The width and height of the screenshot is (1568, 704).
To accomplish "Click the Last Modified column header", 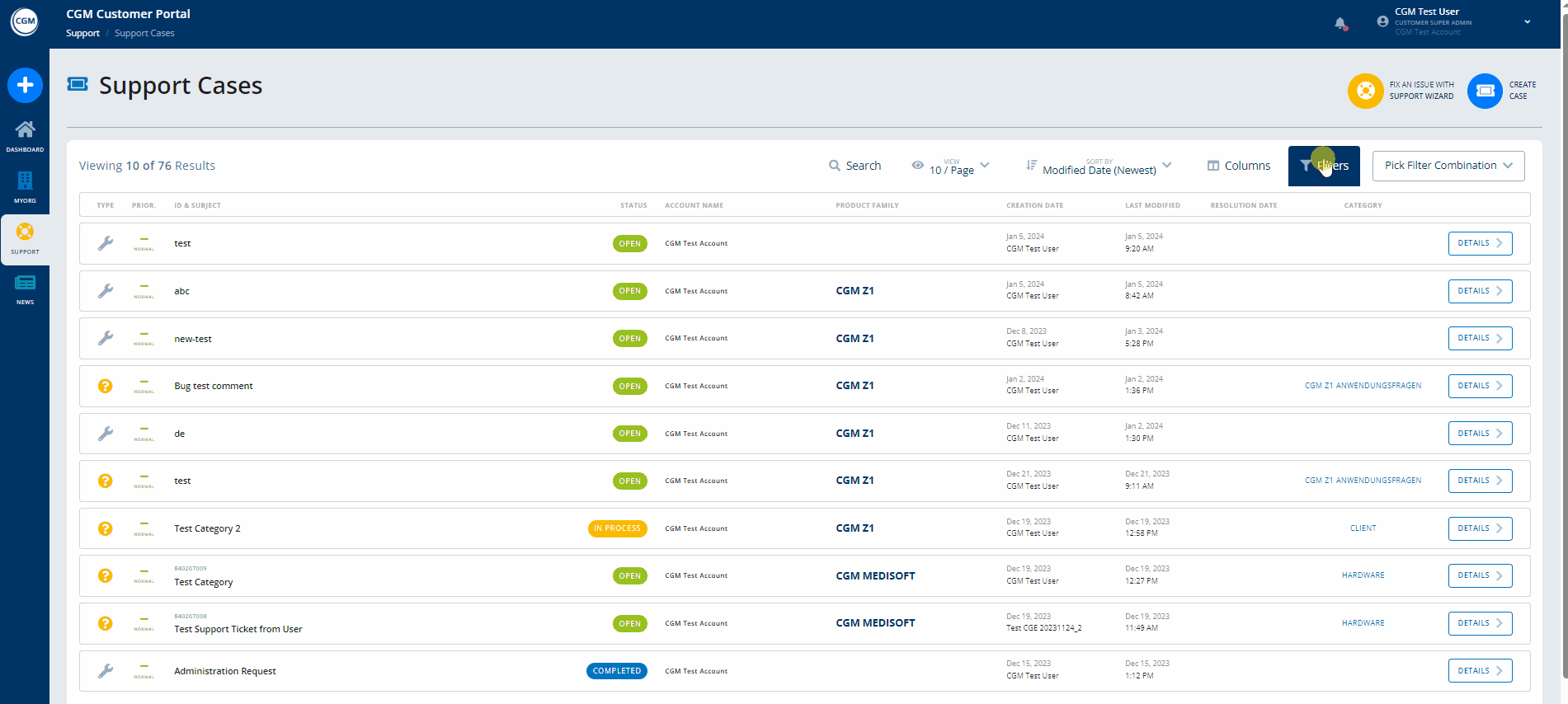I will pos(1152,205).
